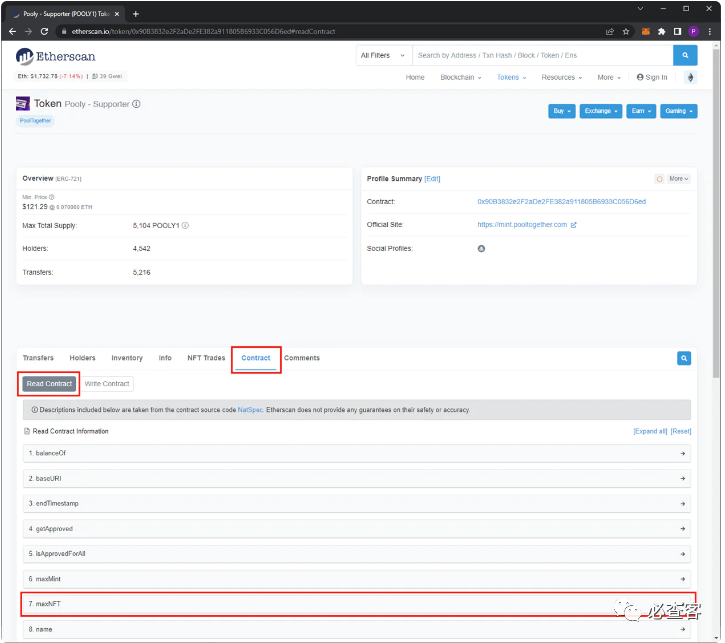The image size is (725, 643).
Task: Click the search icon button in contract tabs row
Action: click(x=684, y=358)
